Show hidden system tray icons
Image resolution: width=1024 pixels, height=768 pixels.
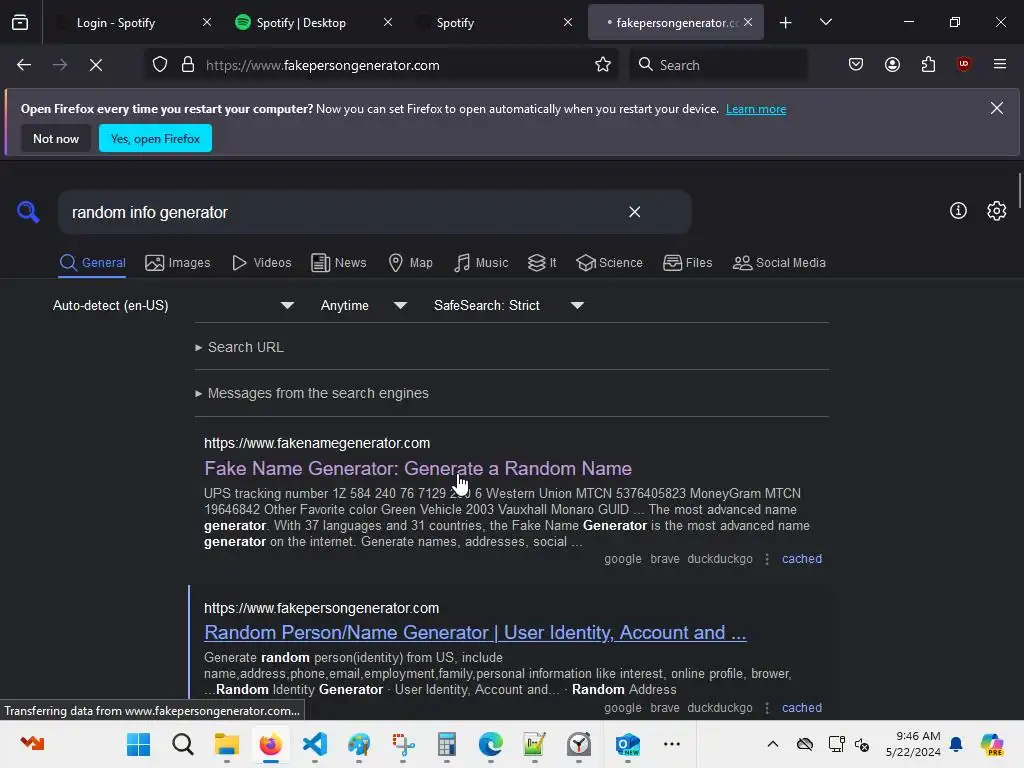773,744
